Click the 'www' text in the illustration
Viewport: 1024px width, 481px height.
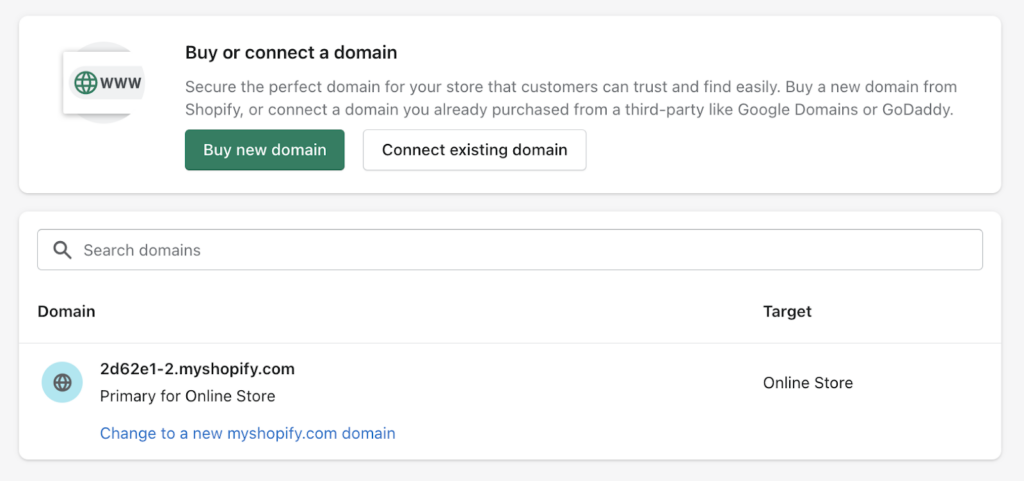click(x=121, y=84)
